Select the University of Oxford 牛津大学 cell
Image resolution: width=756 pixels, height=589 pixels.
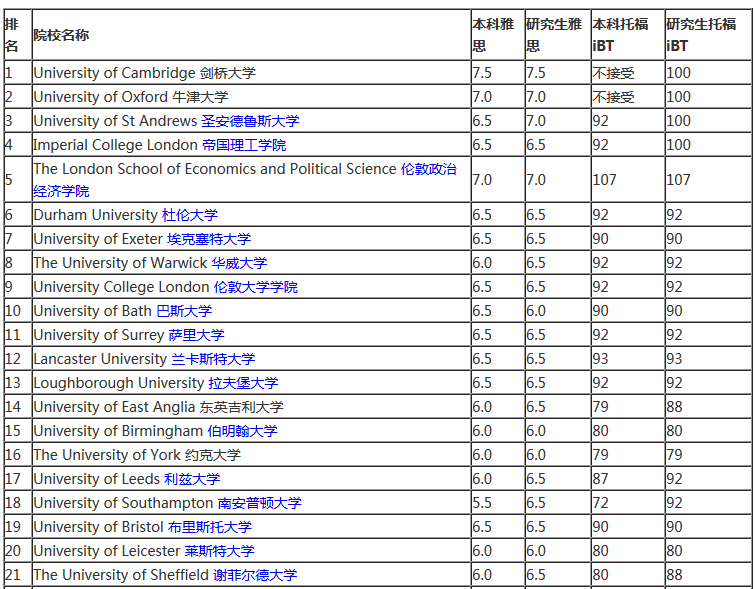(251, 97)
